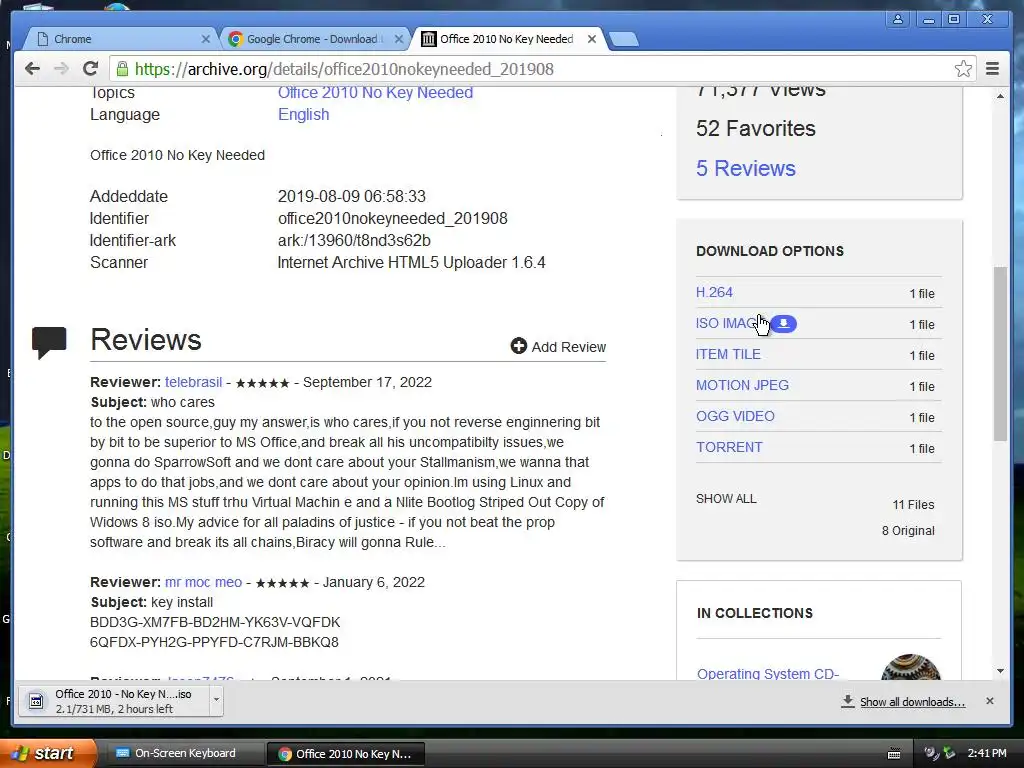Screen dimensions: 1024x768
Task: Click the scrollbar up arrow
Action: click(x=1000, y=97)
